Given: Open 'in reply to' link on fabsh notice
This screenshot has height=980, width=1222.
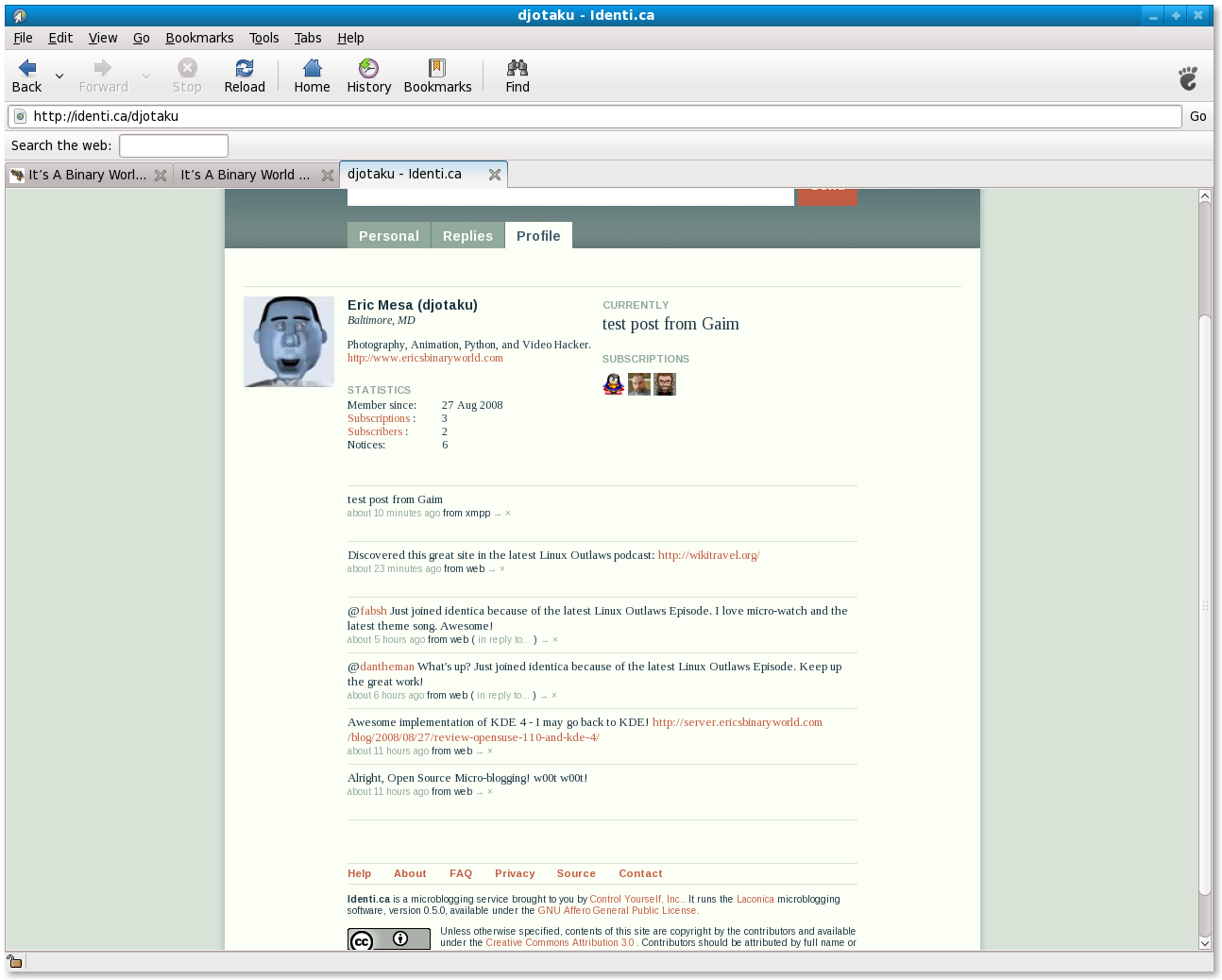Looking at the screenshot, I should (x=504, y=640).
